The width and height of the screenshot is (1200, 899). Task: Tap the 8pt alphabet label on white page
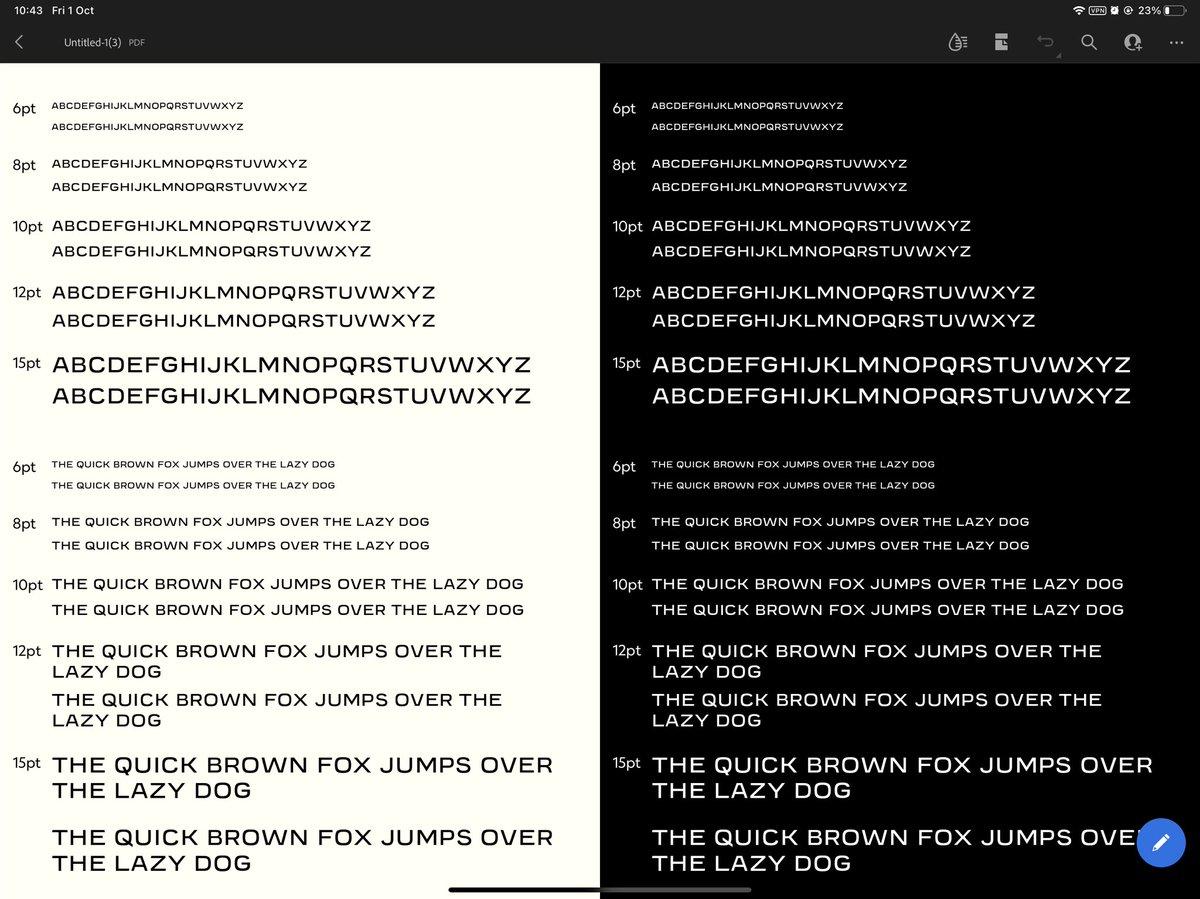(x=24, y=165)
